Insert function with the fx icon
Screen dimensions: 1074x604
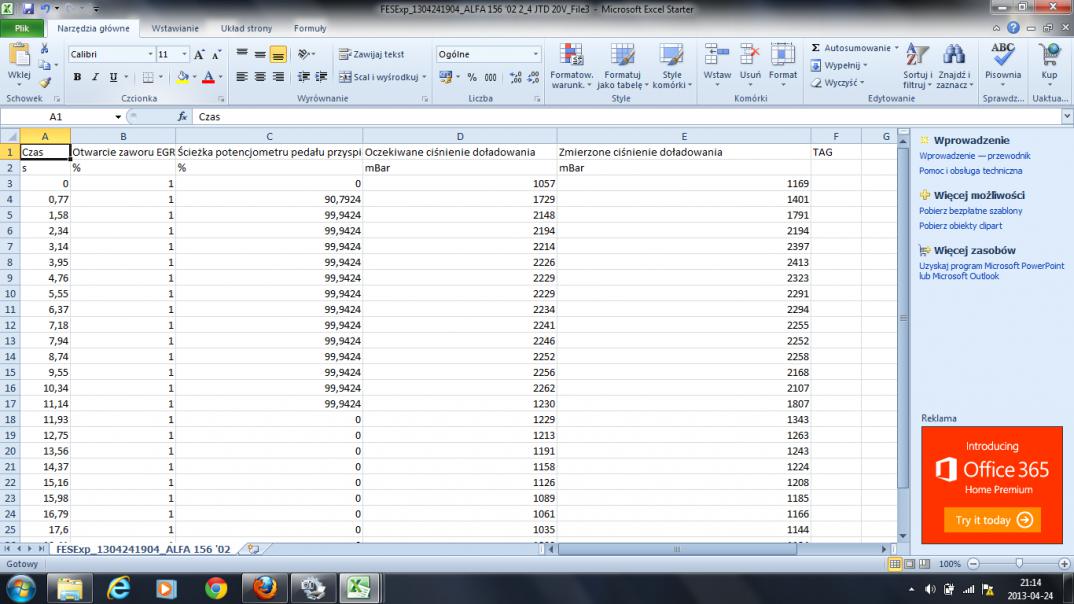pyautogui.click(x=183, y=117)
